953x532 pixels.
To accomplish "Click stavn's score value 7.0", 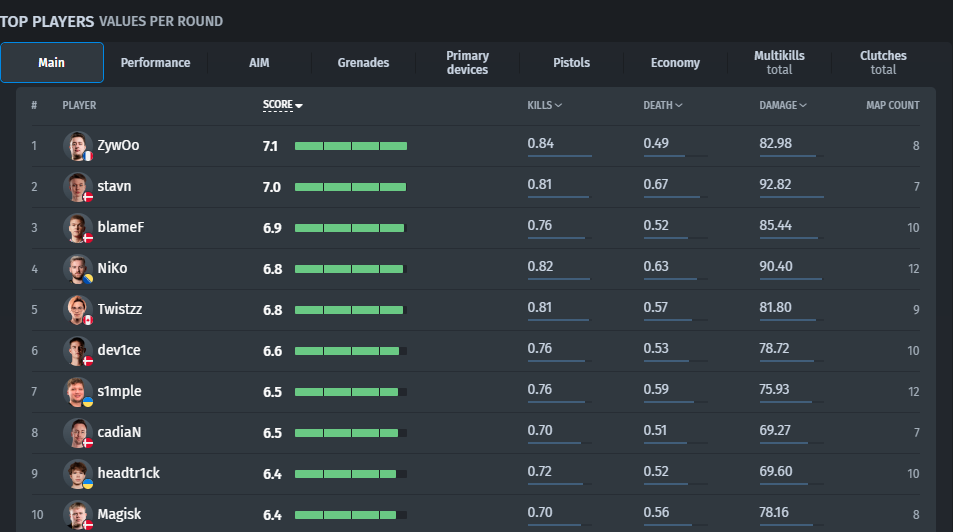I will (272, 187).
